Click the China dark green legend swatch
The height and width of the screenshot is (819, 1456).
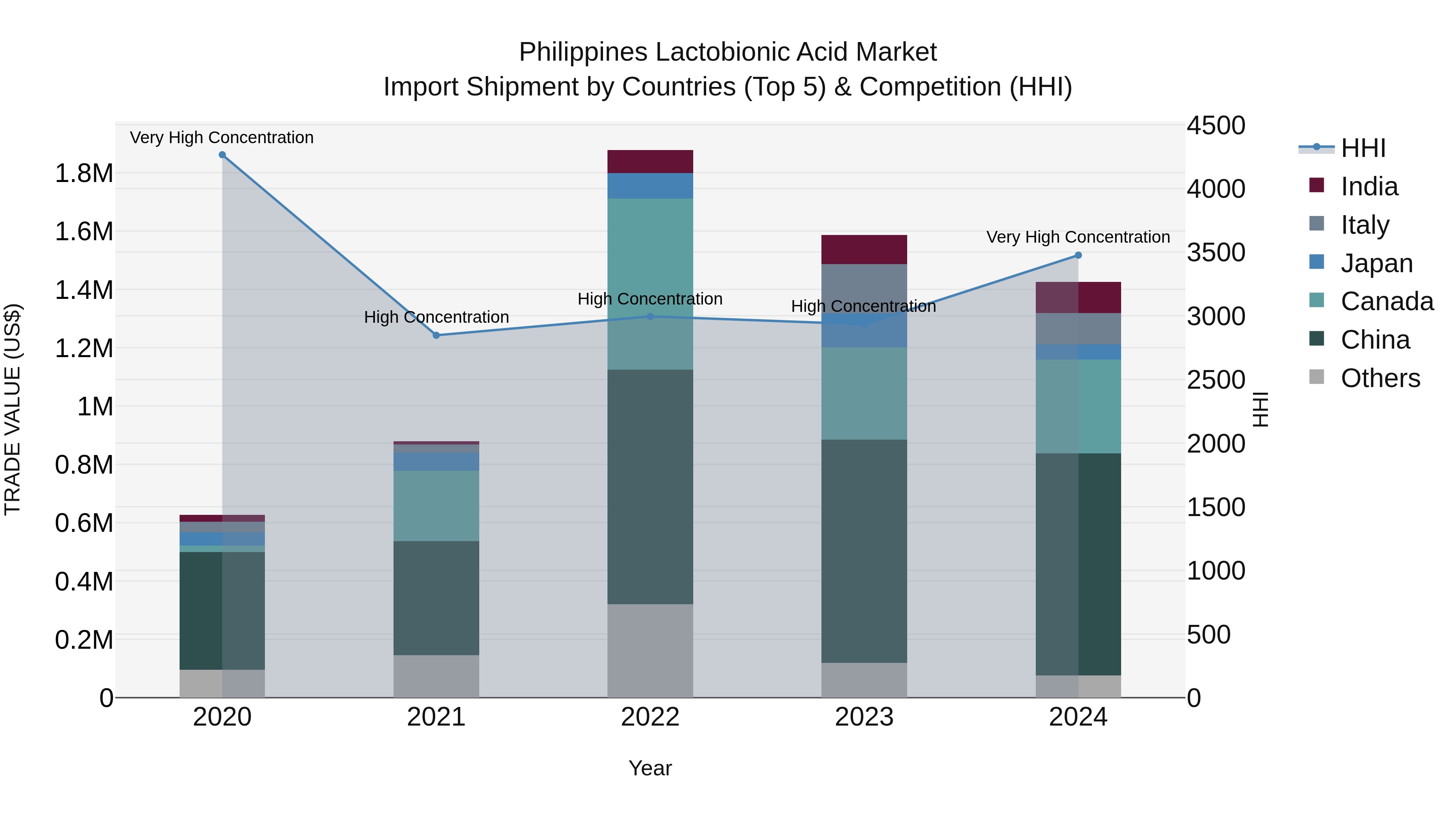click(1316, 338)
